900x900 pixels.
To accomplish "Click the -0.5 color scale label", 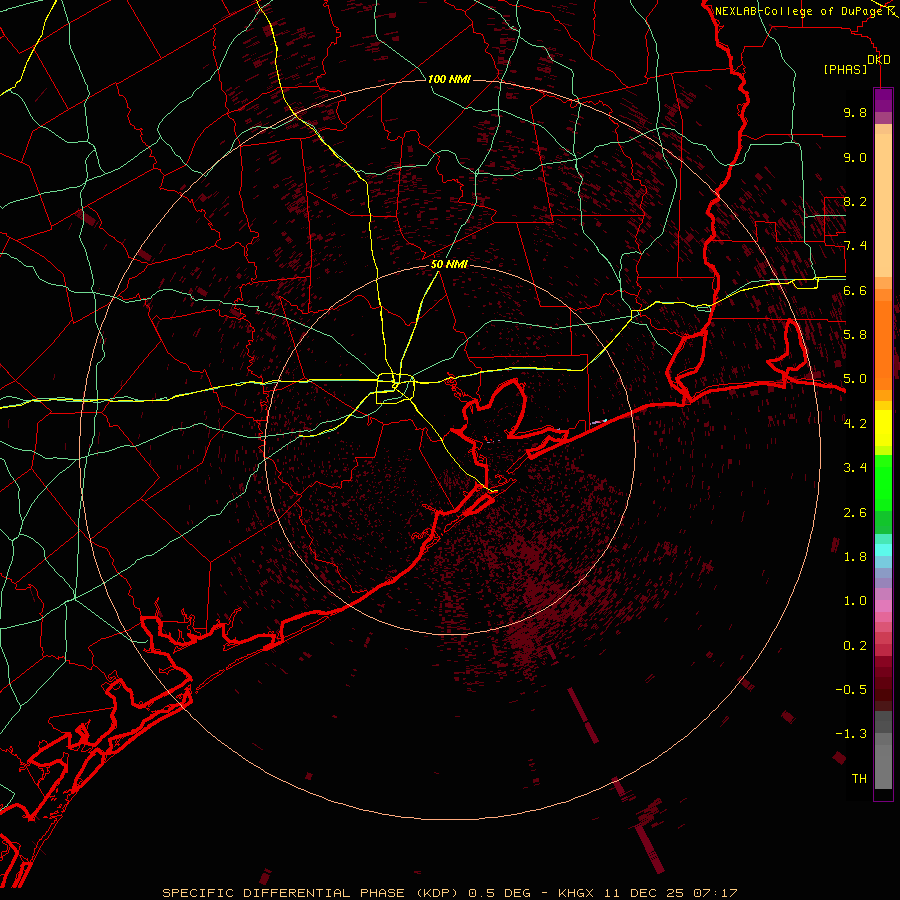I will click(x=851, y=690).
